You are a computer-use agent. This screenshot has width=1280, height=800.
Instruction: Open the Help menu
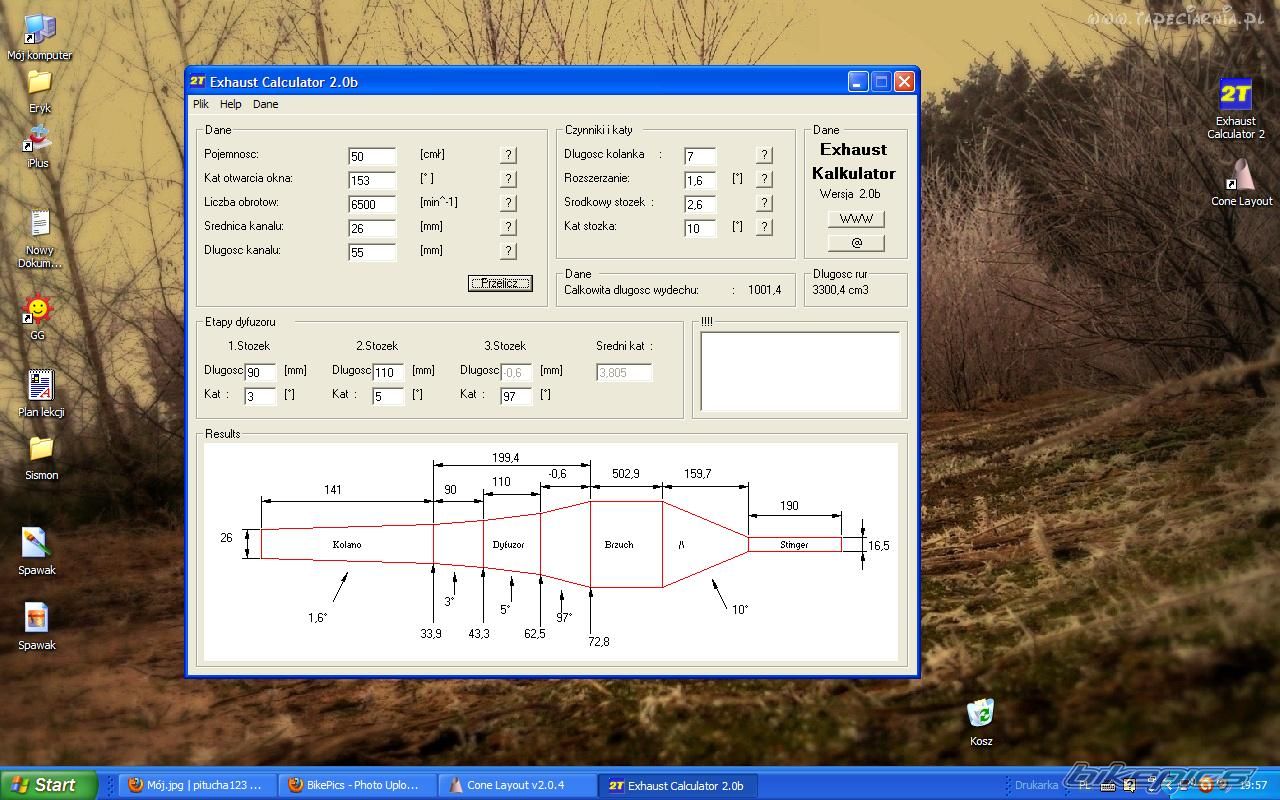pyautogui.click(x=231, y=104)
